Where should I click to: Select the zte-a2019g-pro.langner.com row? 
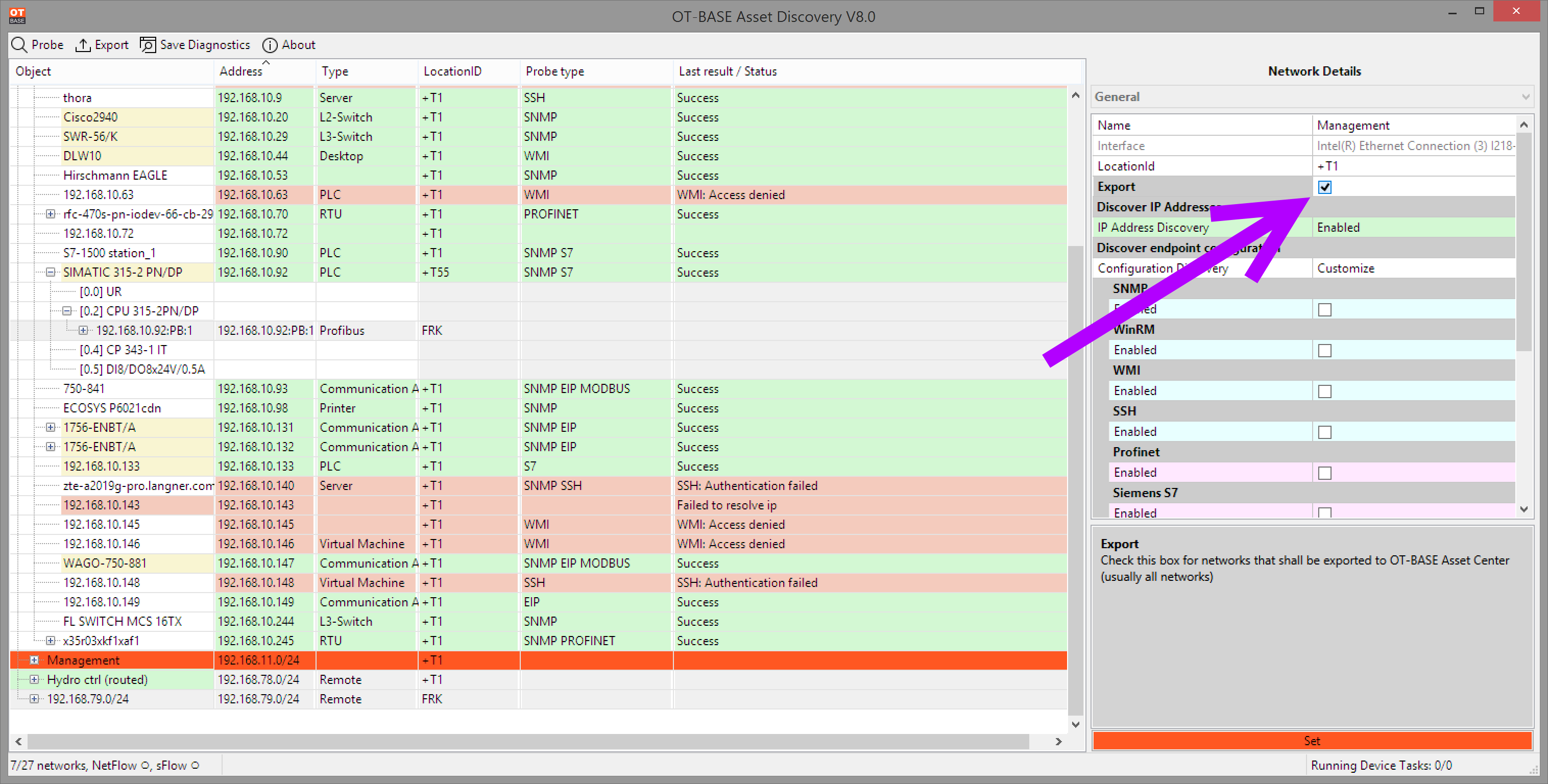click(538, 485)
